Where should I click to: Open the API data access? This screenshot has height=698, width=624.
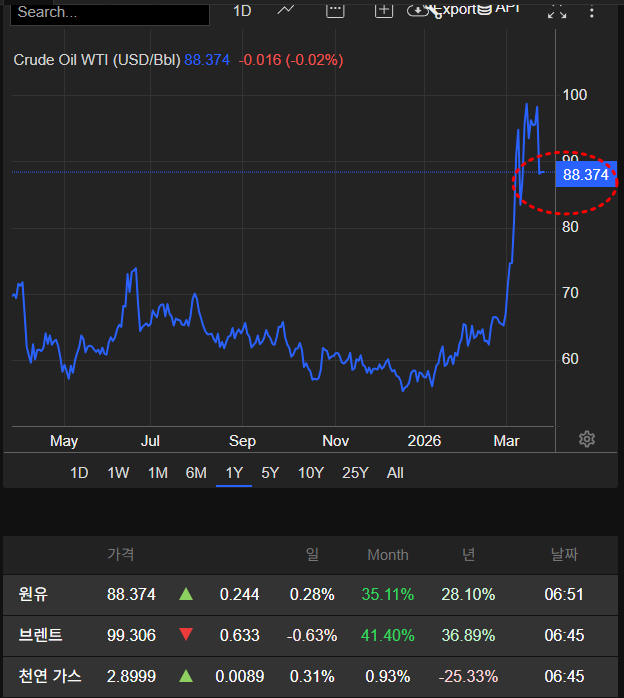[x=505, y=10]
